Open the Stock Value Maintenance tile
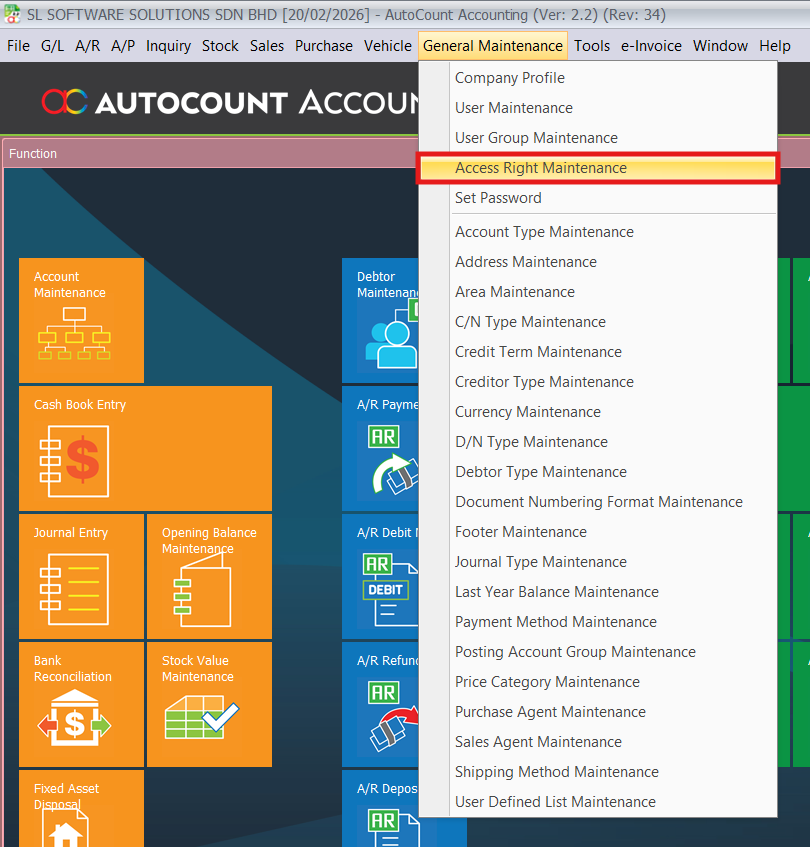 tap(209, 704)
